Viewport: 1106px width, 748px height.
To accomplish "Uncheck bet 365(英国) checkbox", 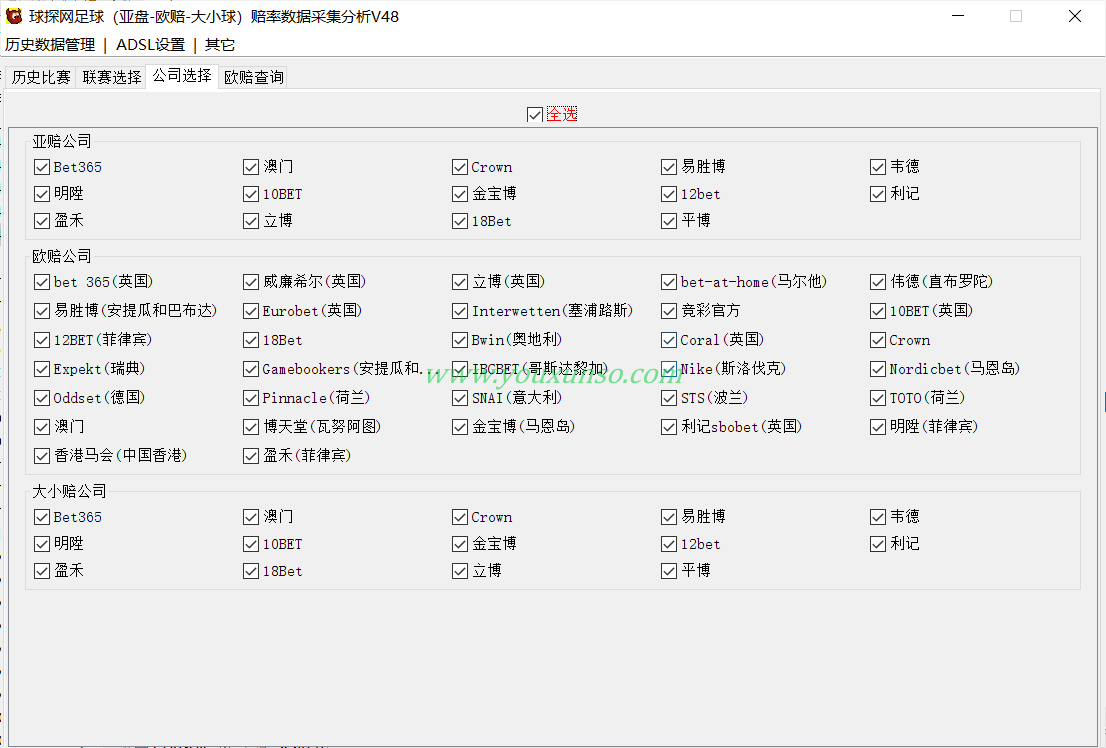I will (x=42, y=282).
